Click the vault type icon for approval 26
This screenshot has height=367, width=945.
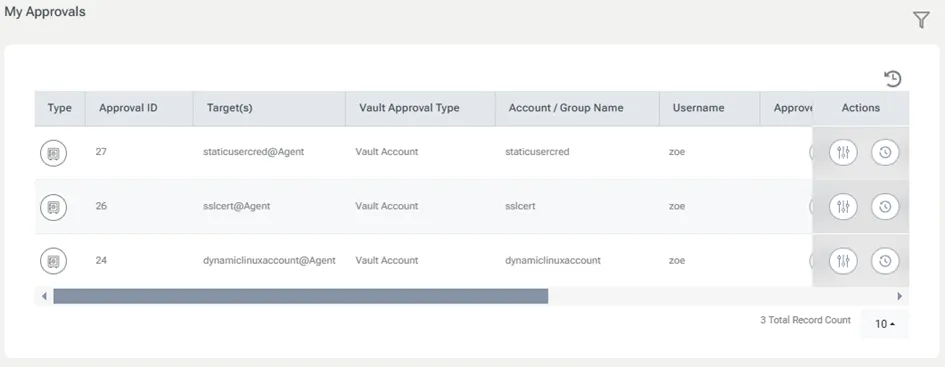54,207
